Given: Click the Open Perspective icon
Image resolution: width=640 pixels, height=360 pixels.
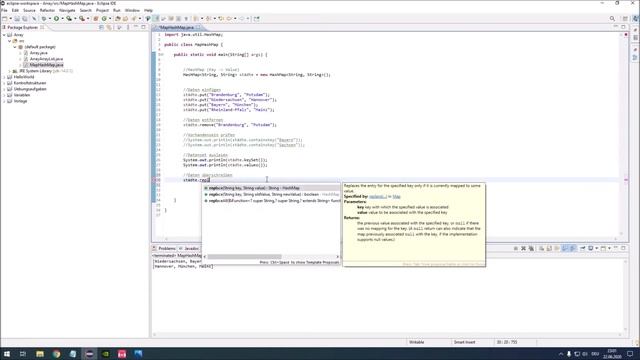Looking at the screenshot, I should [625, 18].
